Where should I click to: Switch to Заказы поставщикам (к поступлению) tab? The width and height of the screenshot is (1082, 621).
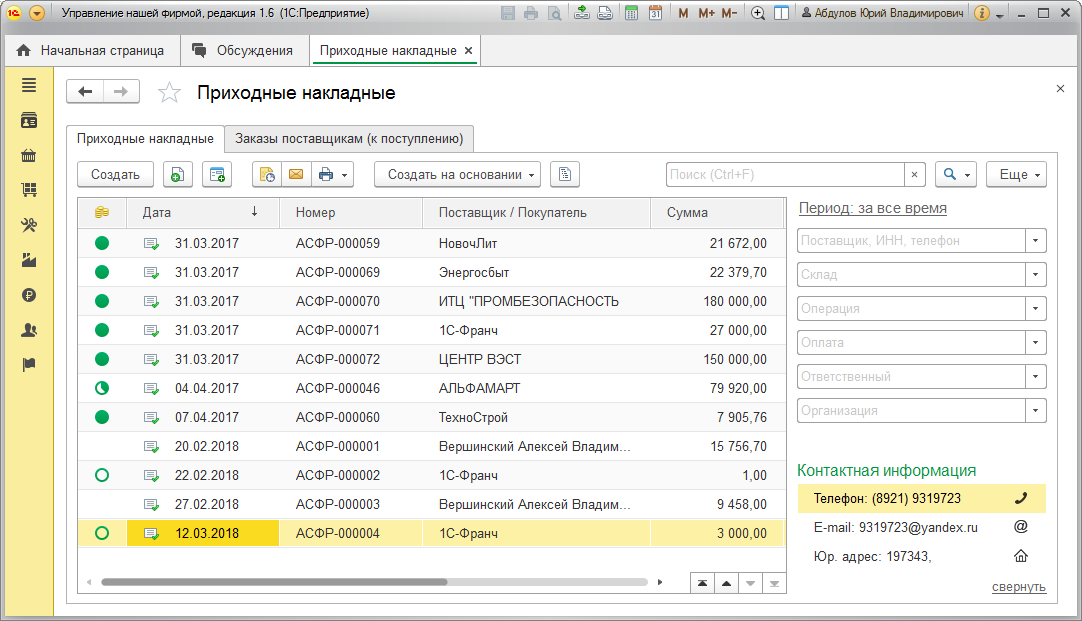349,138
